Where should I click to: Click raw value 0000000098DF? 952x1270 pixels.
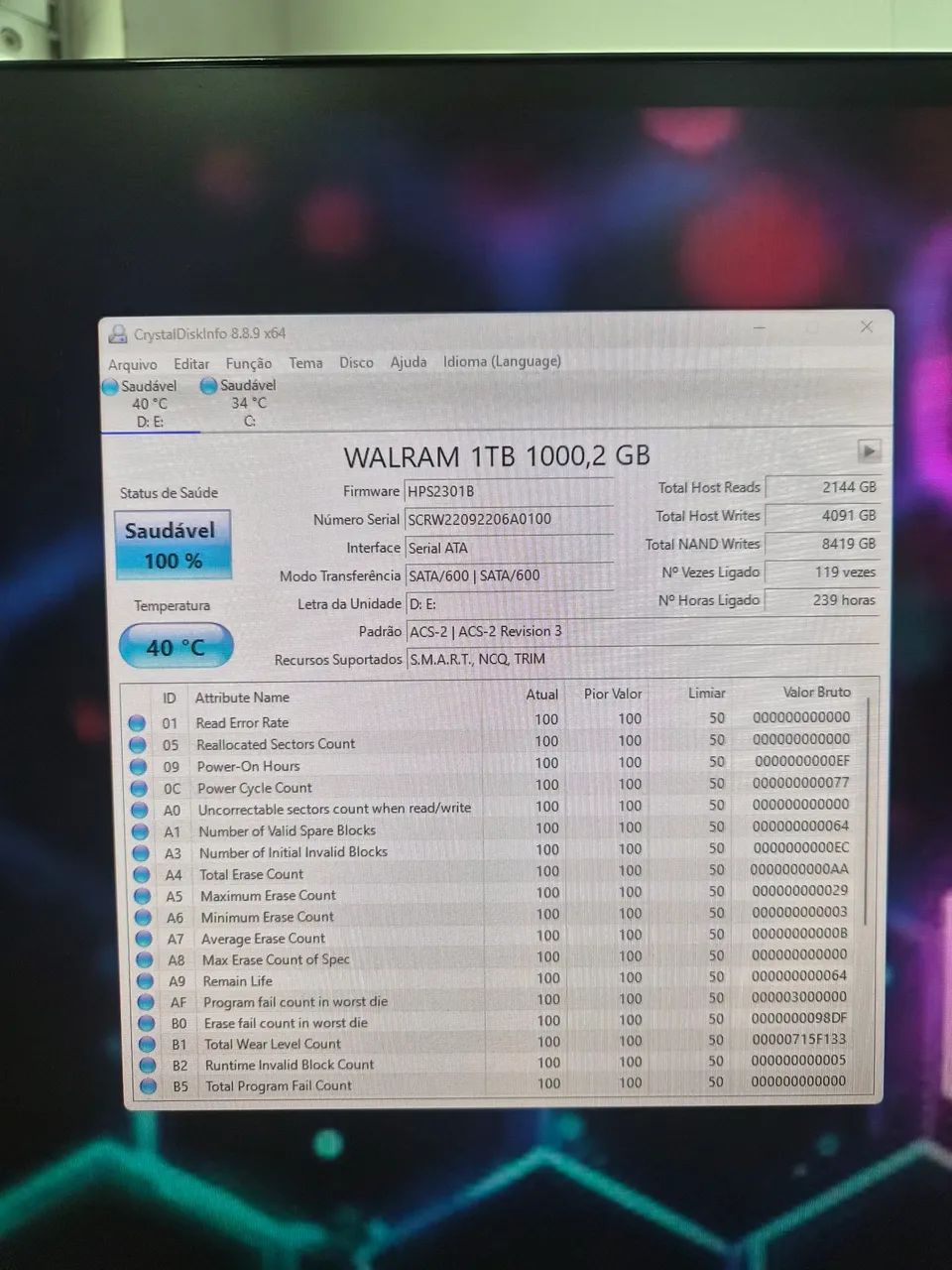pyautogui.click(x=798, y=1018)
